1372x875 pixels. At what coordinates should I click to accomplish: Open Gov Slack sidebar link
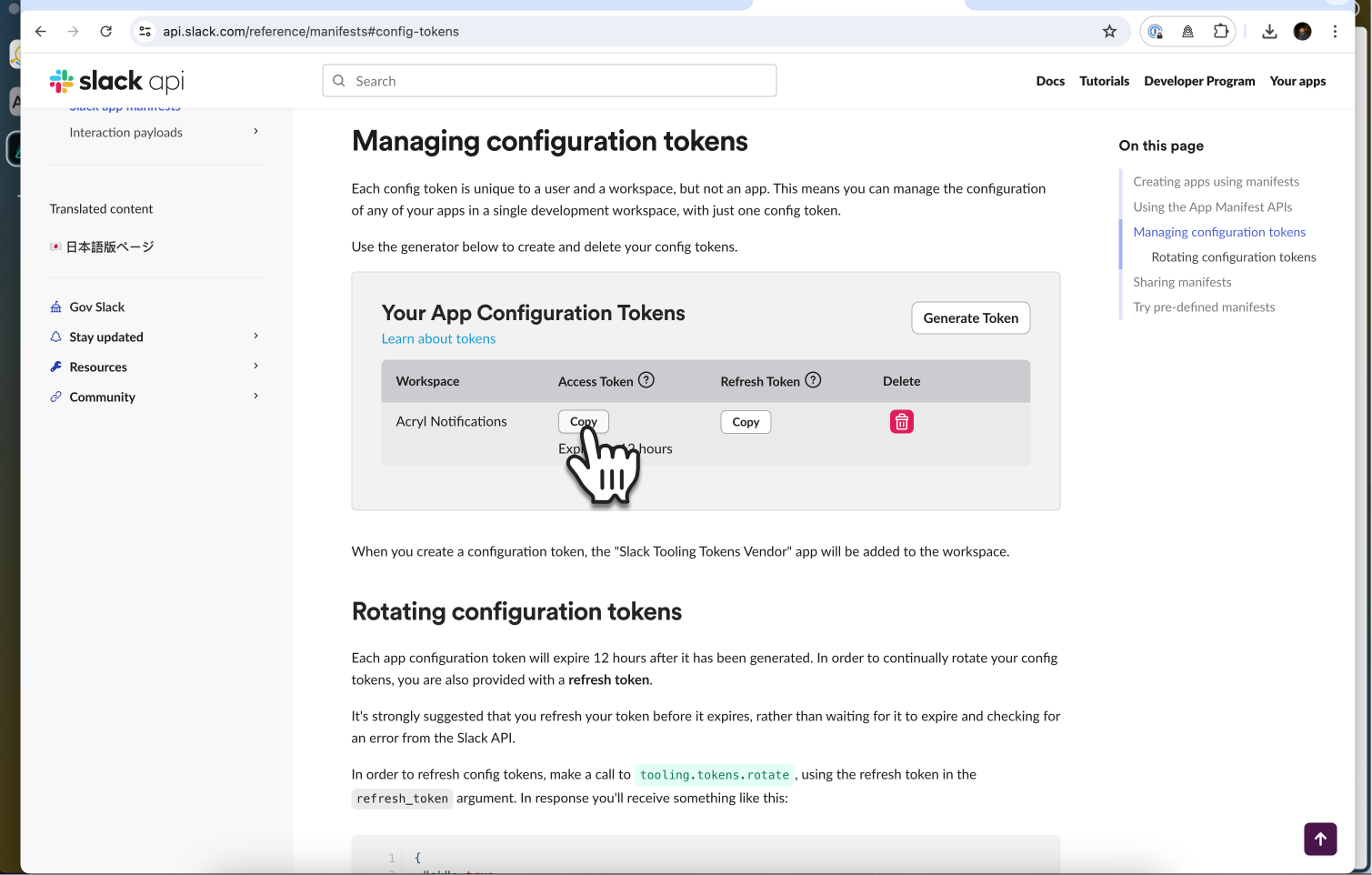pyautogui.click(x=96, y=307)
